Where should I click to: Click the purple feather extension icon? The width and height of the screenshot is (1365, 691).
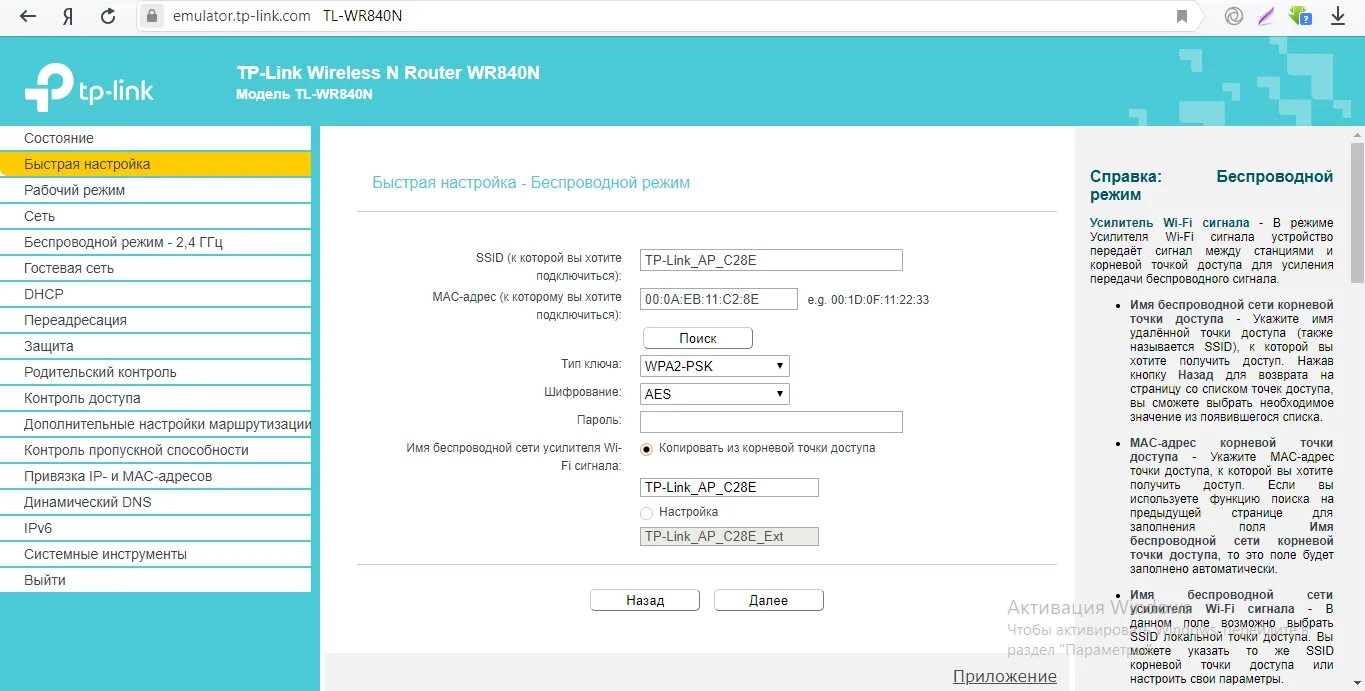(x=1266, y=16)
